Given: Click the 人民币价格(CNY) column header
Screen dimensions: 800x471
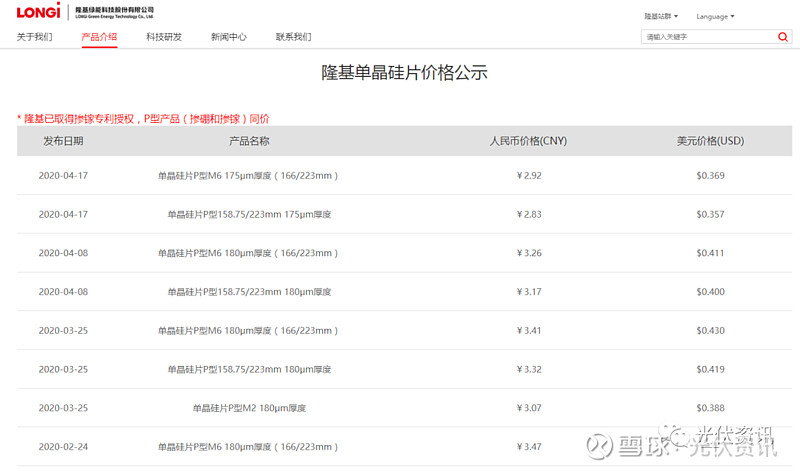Looking at the screenshot, I should click(529, 141).
